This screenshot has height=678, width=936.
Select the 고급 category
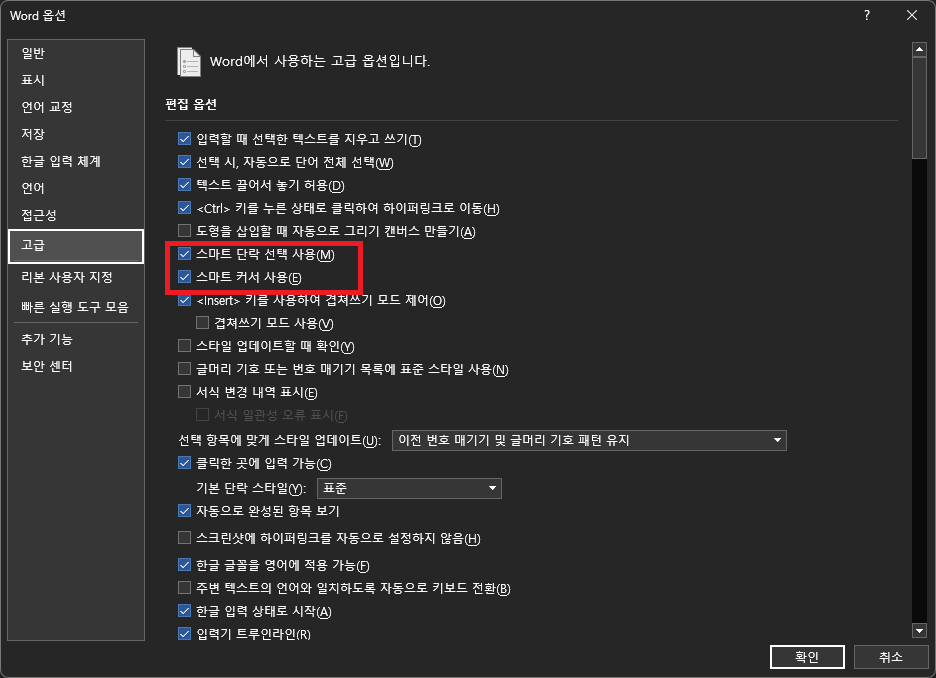coord(76,245)
